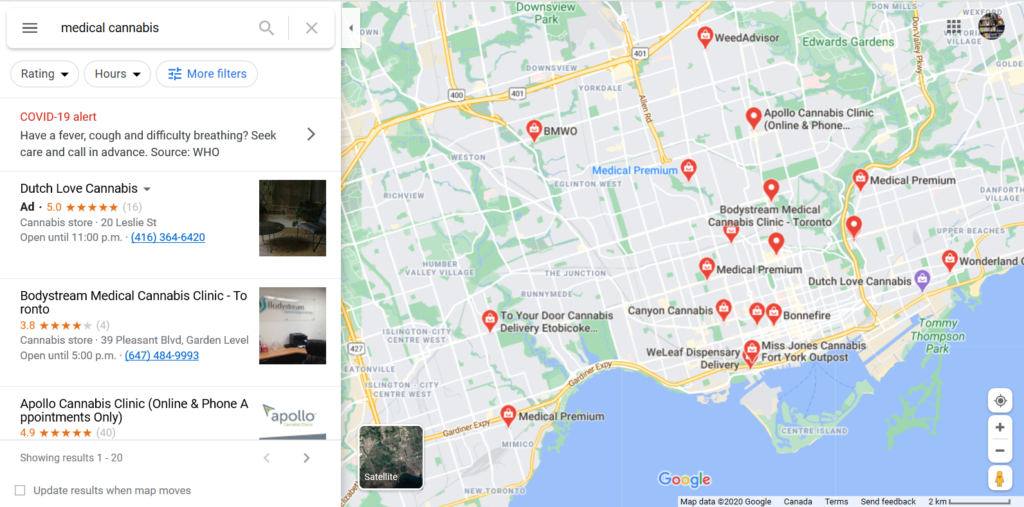Open the Rating filter dropdown

tap(44, 74)
